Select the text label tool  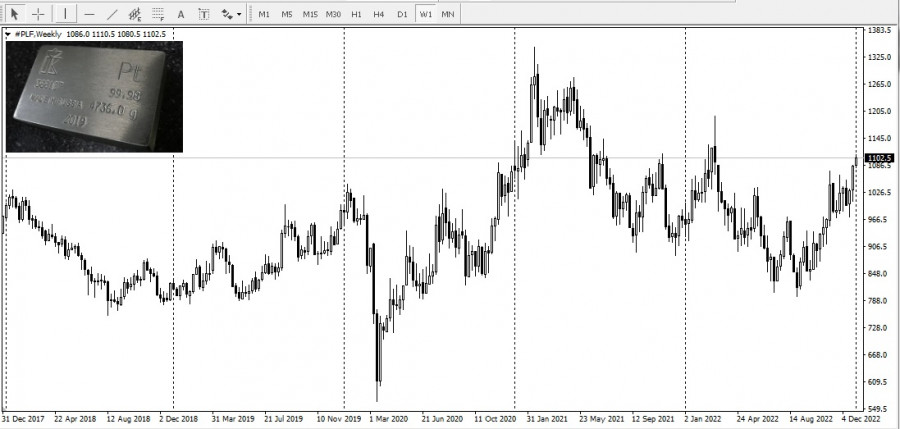click(204, 14)
